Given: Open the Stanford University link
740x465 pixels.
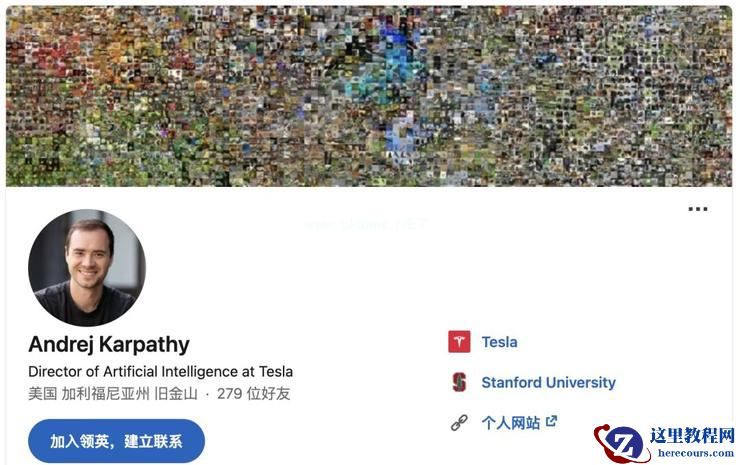Looking at the screenshot, I should coord(548,382).
